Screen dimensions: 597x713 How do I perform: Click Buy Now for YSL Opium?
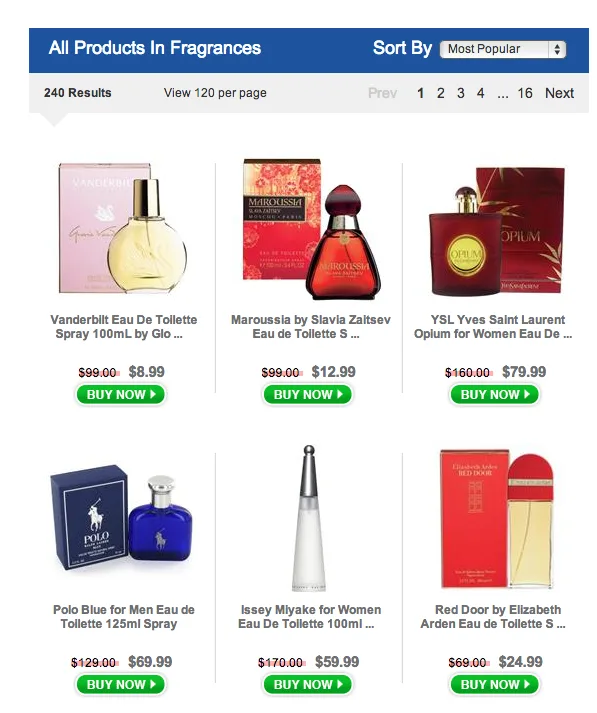pyautogui.click(x=495, y=394)
